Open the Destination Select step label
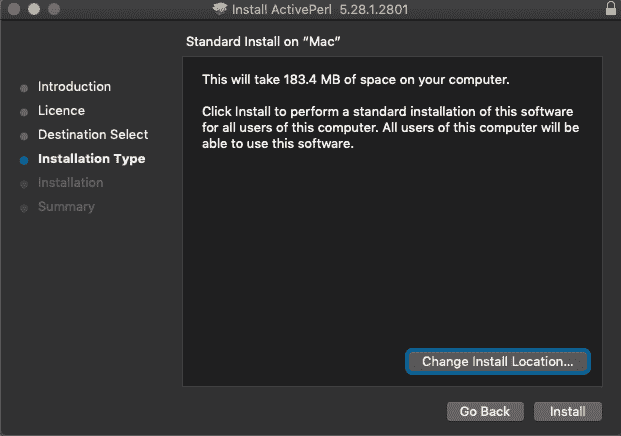Screen dimensions: 621x436 click(93, 135)
